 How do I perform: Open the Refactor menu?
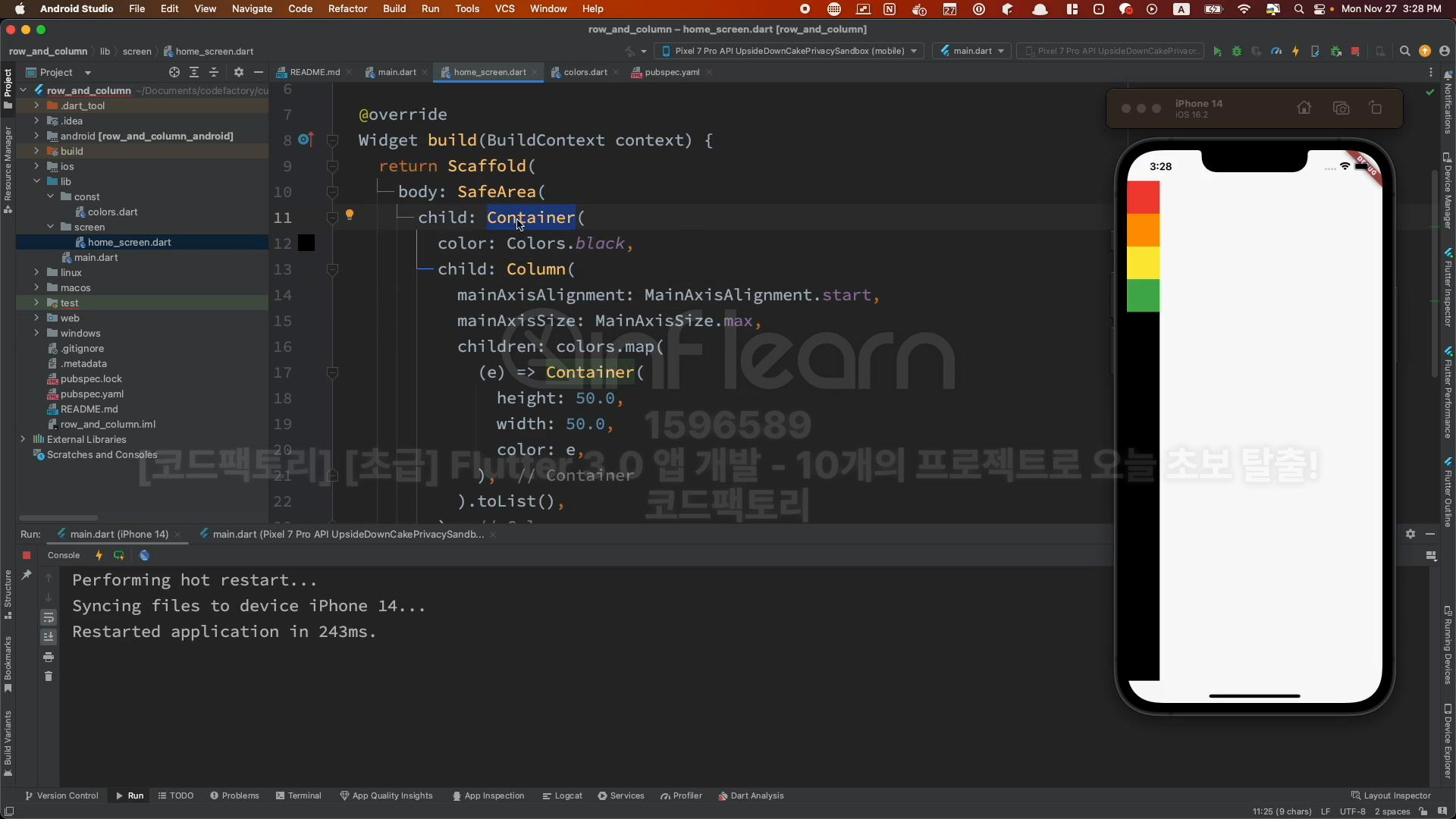click(347, 9)
